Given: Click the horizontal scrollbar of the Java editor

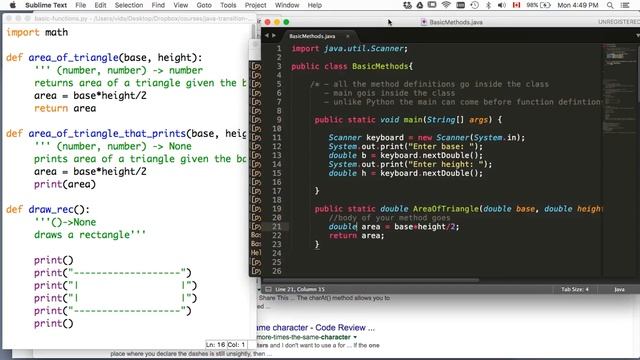Looking at the screenshot, I should pos(371,280).
